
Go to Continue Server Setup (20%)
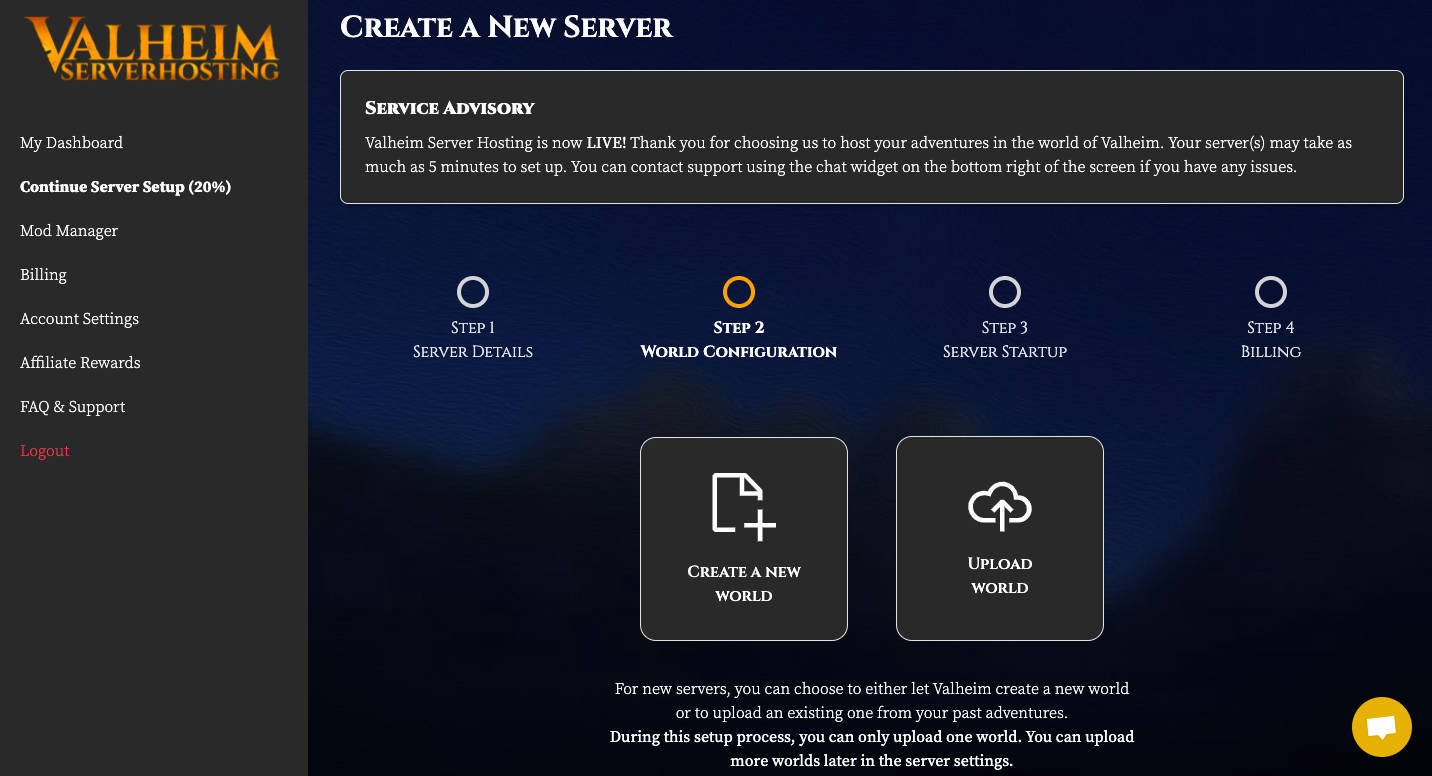coord(125,187)
